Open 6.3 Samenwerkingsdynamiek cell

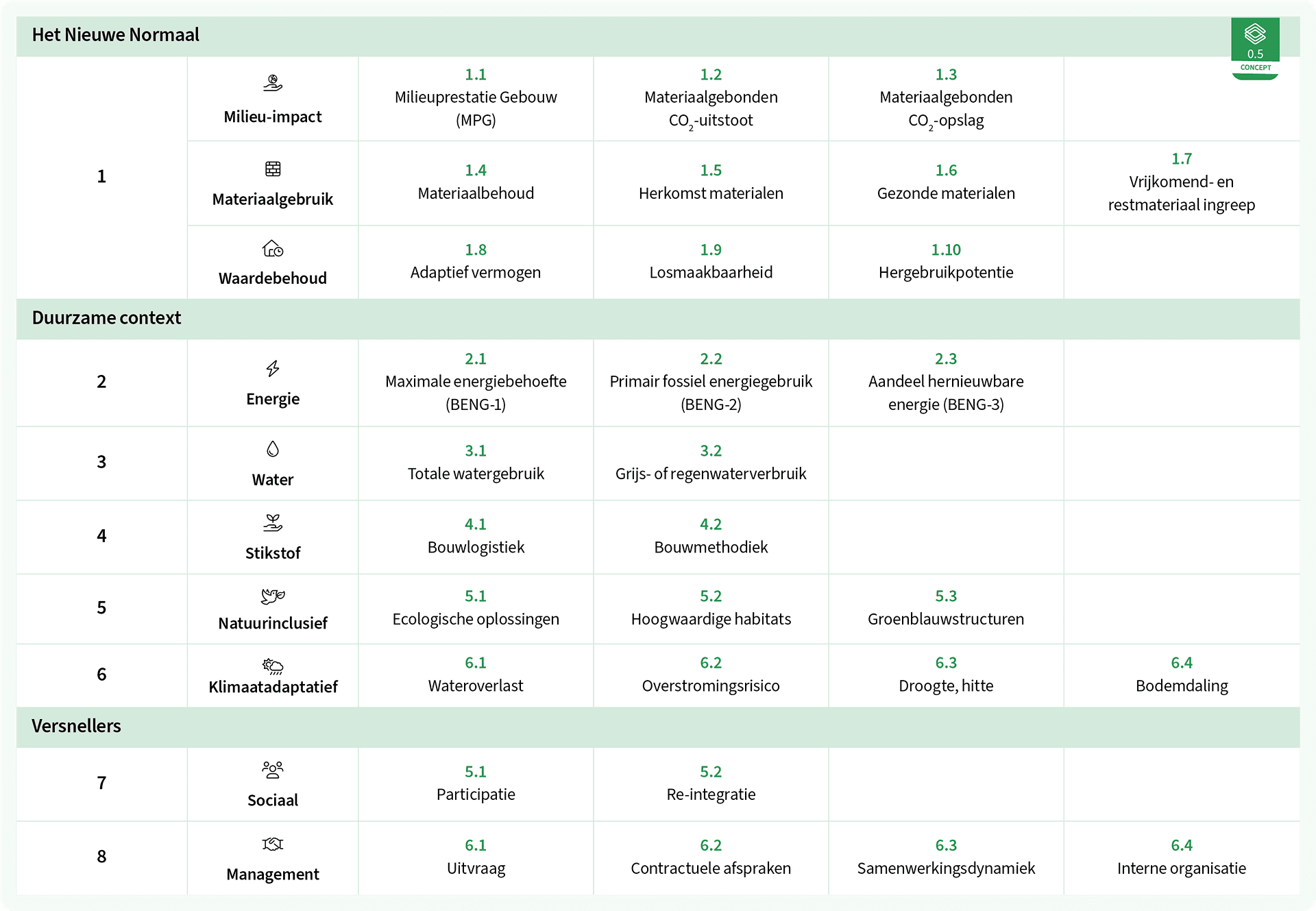click(x=946, y=858)
